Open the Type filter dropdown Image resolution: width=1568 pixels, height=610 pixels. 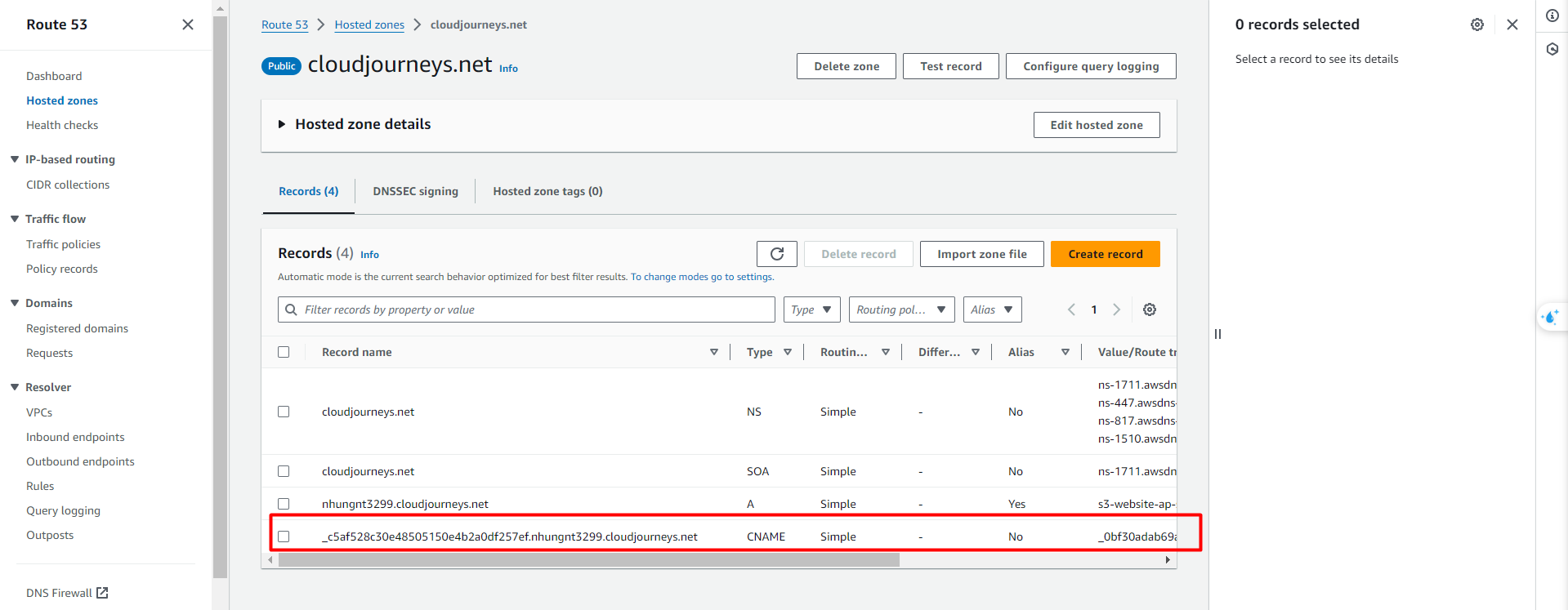pos(812,309)
